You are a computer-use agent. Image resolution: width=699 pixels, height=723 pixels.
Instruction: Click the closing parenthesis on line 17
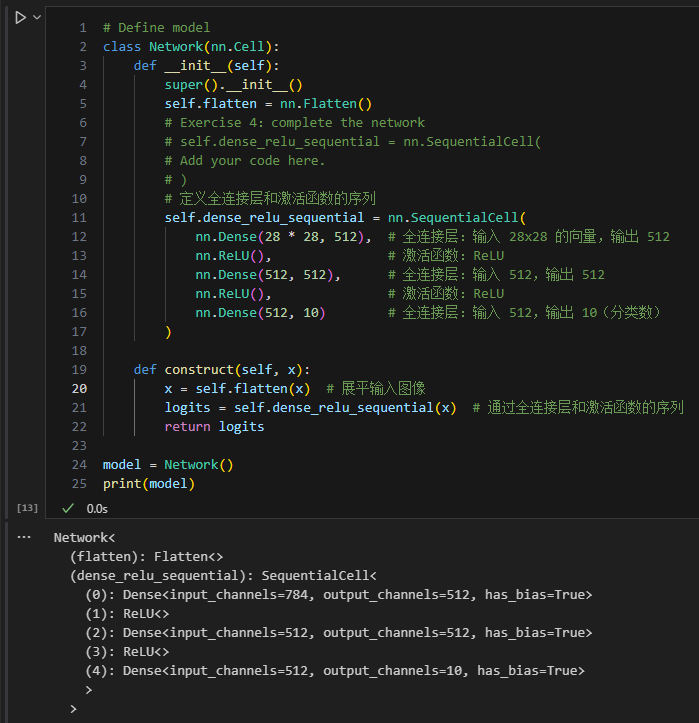(168, 332)
